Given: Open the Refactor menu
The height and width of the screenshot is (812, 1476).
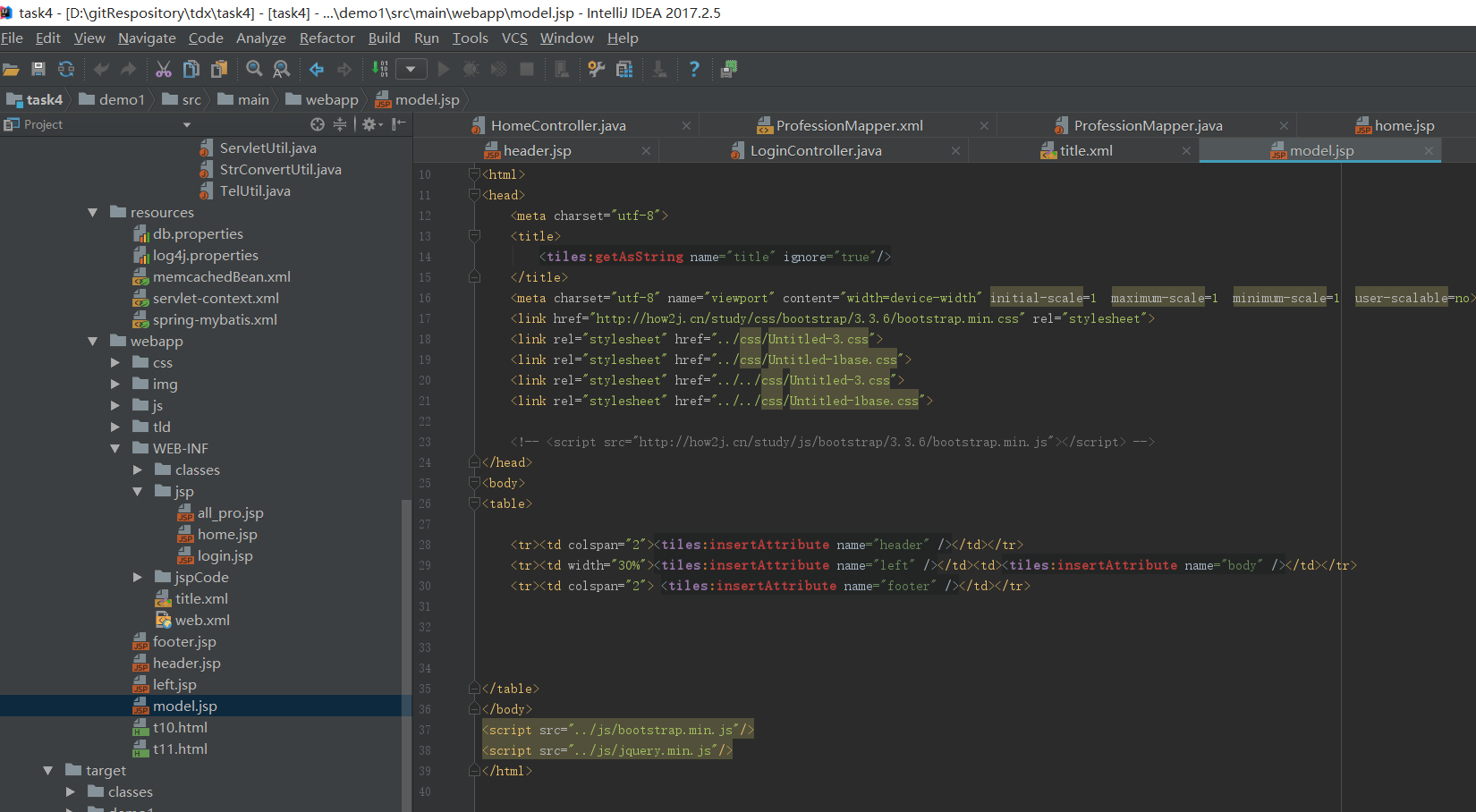Looking at the screenshot, I should (x=327, y=38).
